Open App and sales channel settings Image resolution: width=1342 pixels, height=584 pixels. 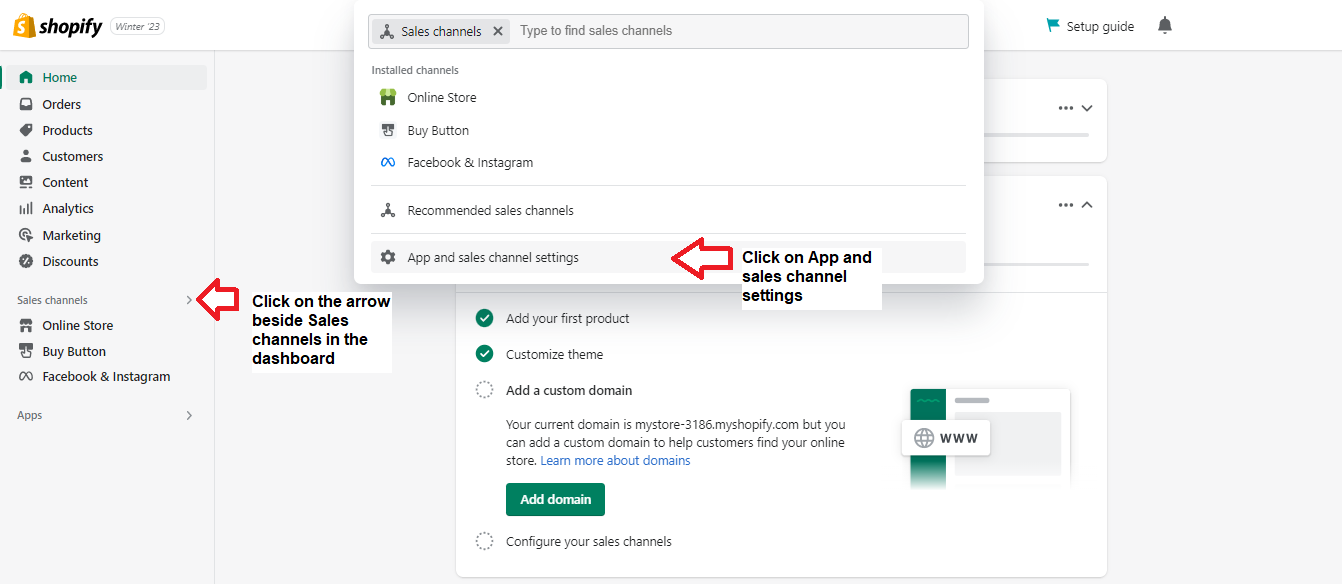(668, 257)
